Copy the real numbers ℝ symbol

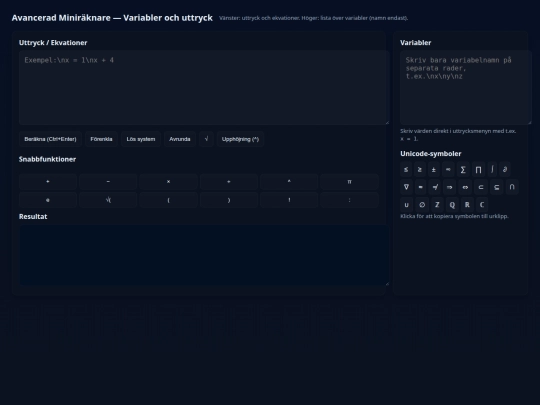point(467,205)
